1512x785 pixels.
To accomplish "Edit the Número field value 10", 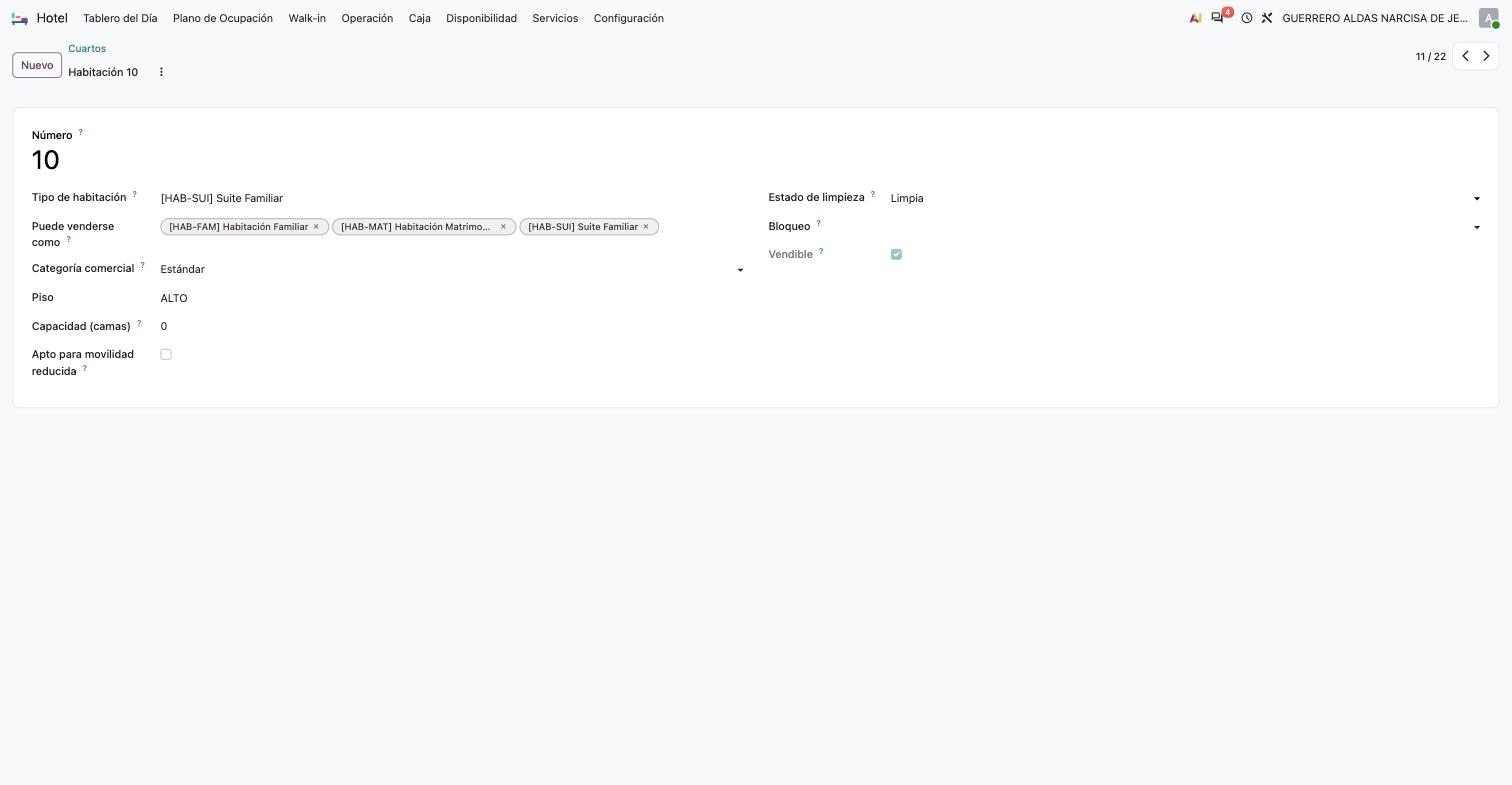I will (x=390, y=160).
